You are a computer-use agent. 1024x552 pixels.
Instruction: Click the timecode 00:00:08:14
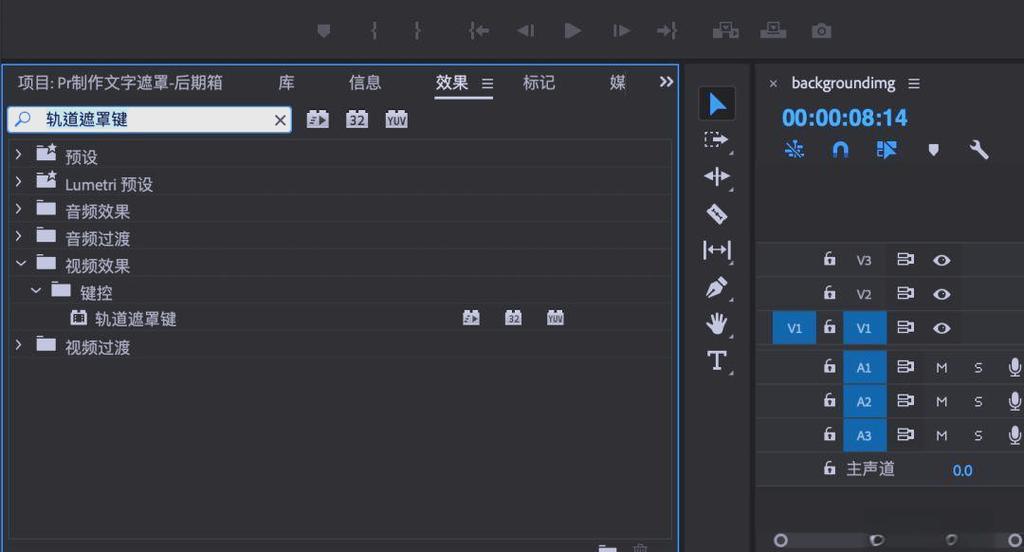pyautogui.click(x=844, y=118)
